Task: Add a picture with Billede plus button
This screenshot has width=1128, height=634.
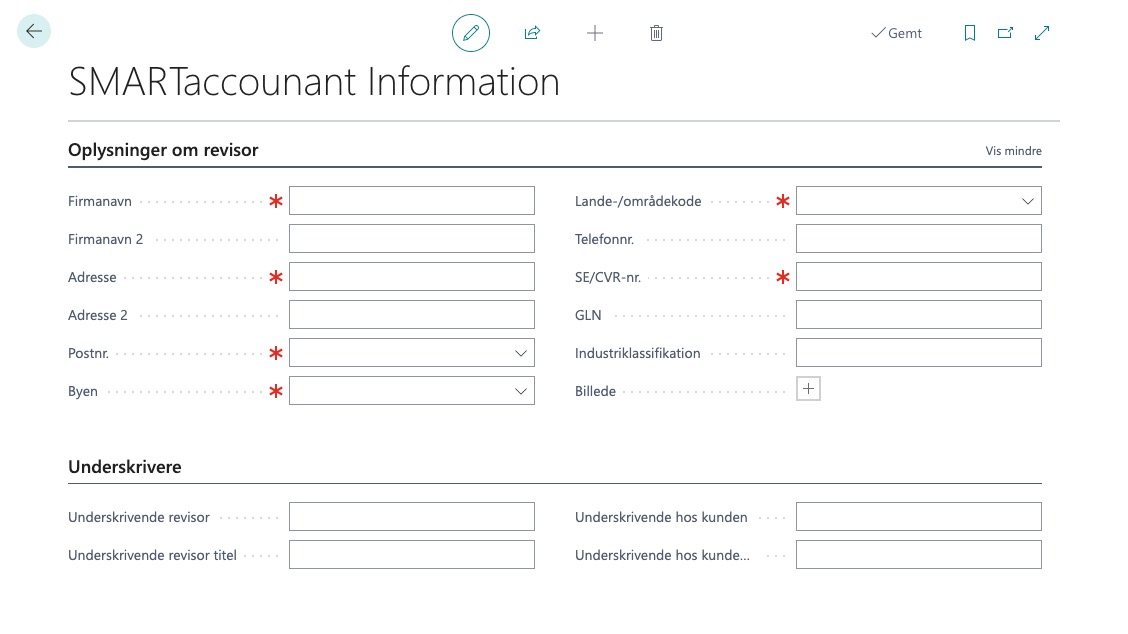Action: pyautogui.click(x=808, y=389)
